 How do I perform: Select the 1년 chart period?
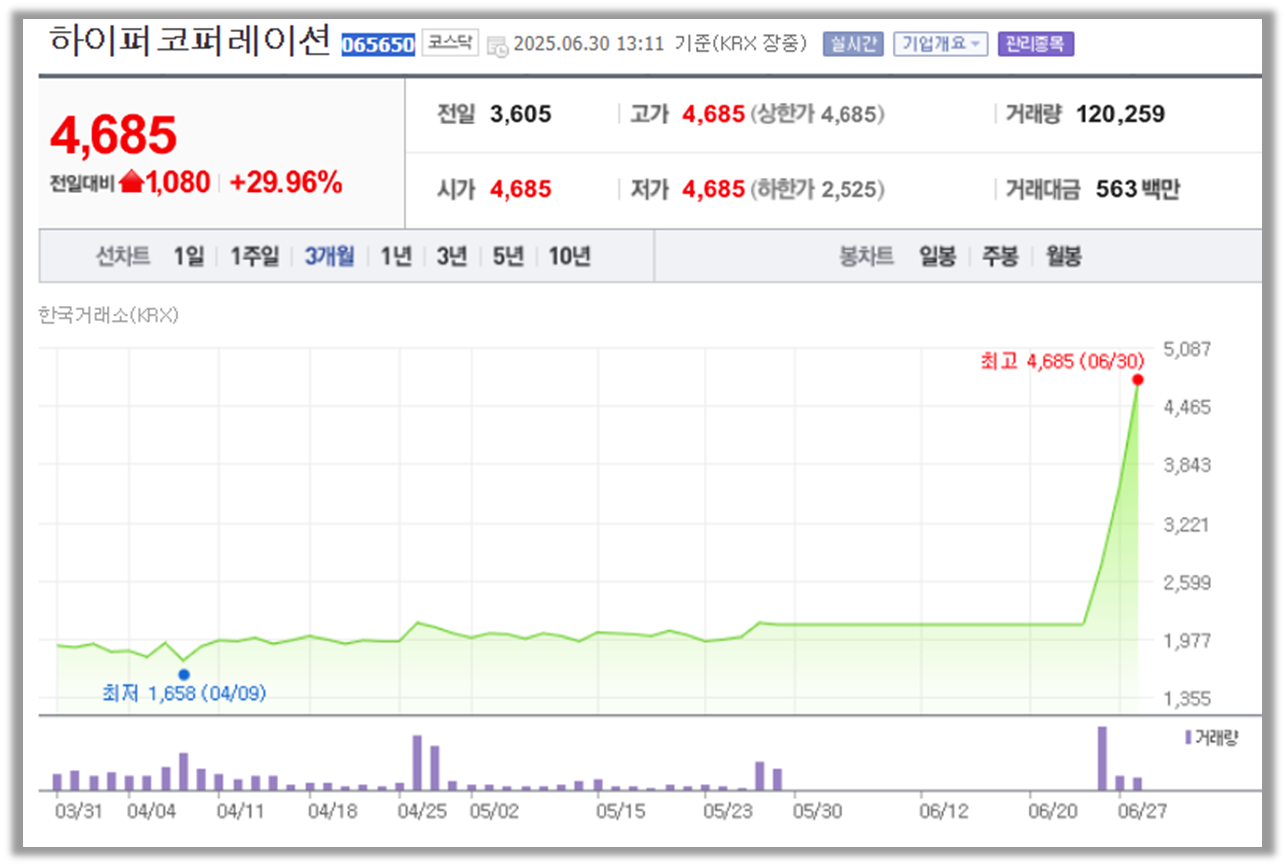[396, 257]
